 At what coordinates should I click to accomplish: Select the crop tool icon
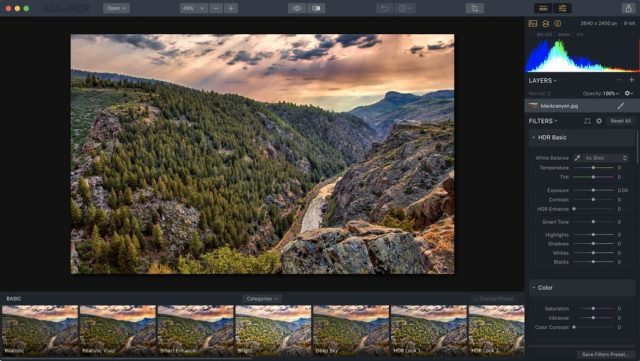click(475, 8)
